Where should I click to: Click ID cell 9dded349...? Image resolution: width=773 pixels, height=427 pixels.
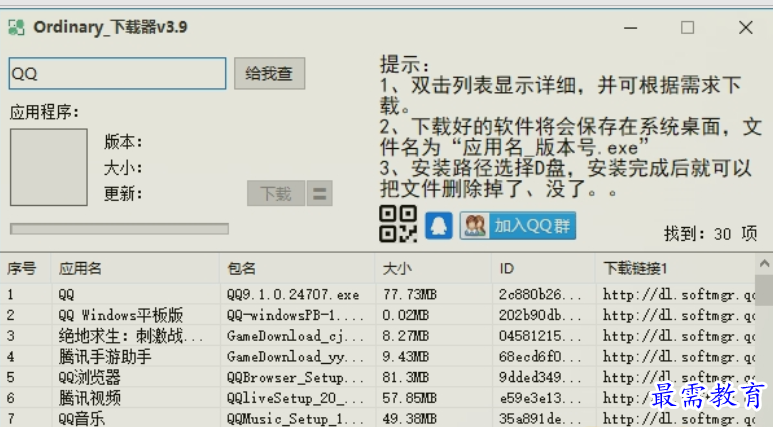coord(540,378)
